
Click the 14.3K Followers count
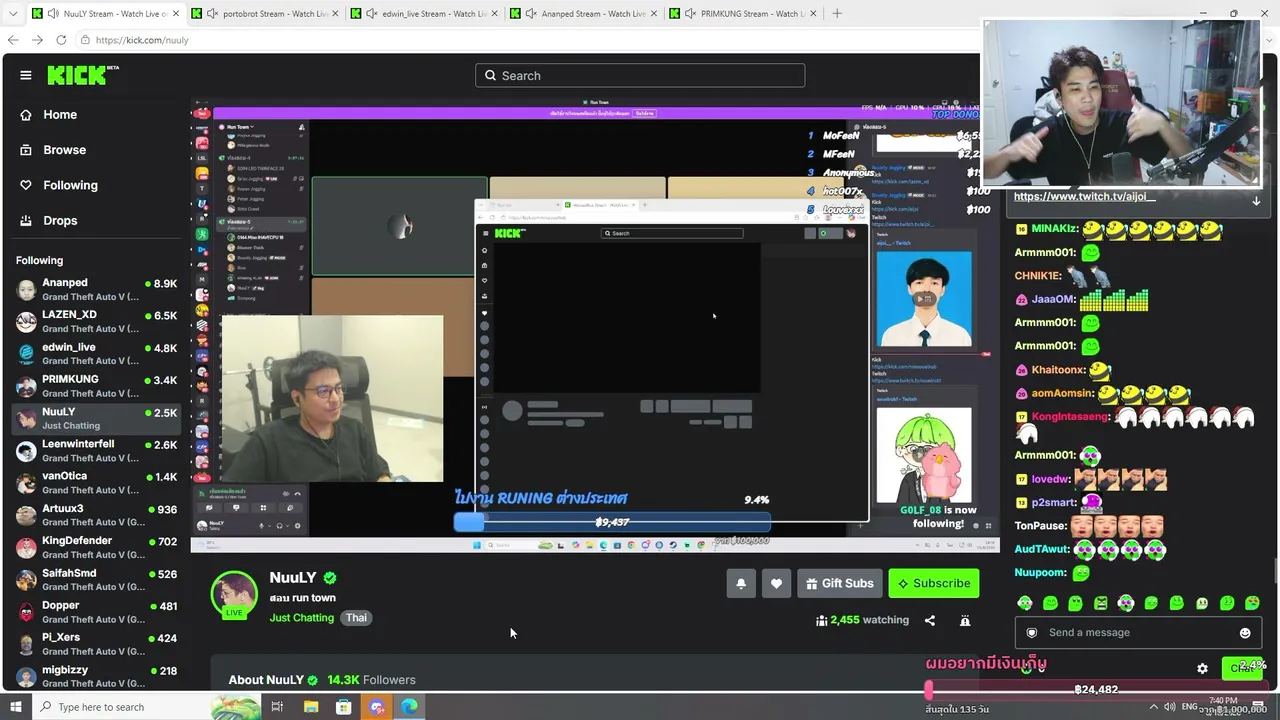[x=371, y=680]
